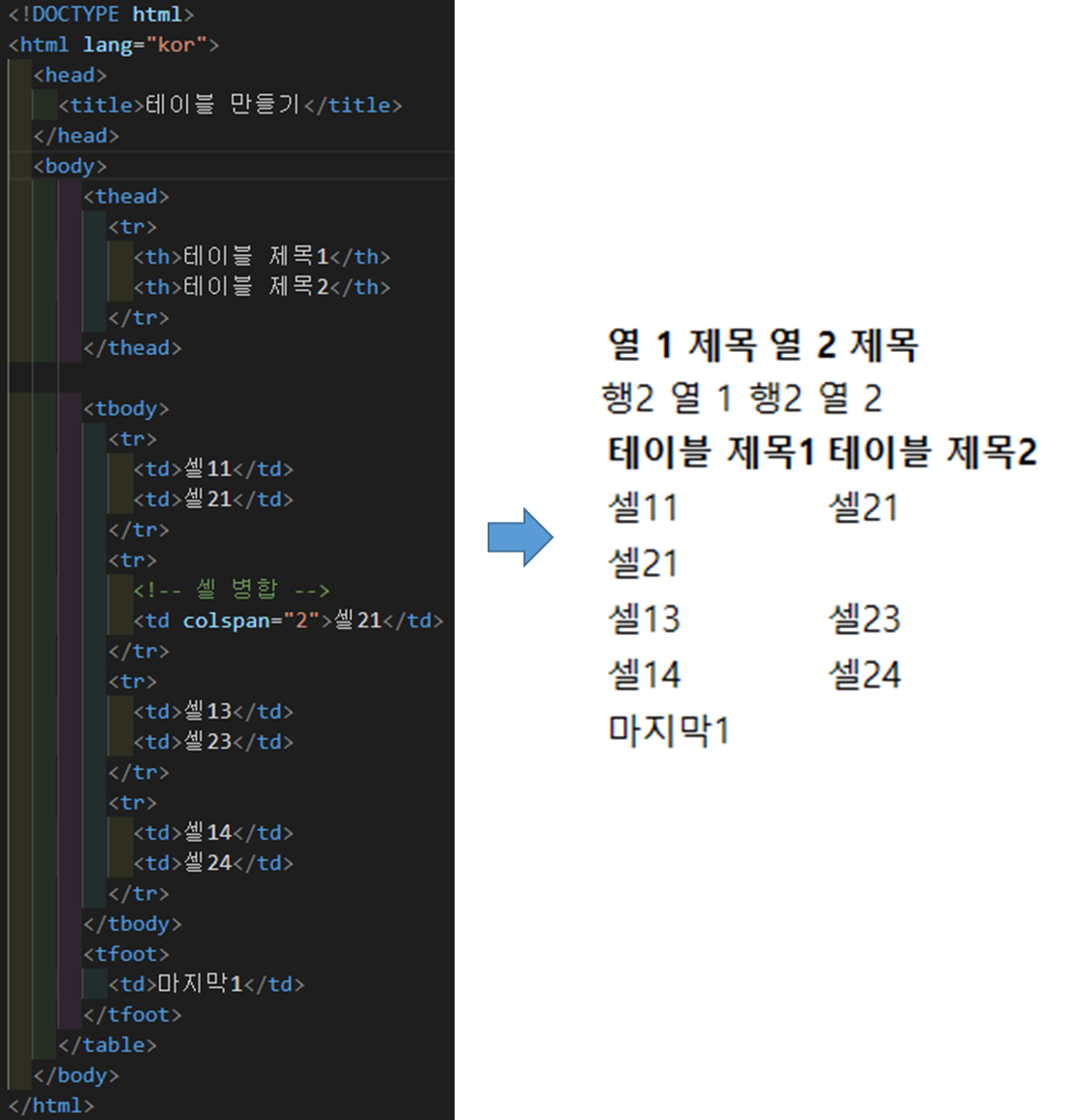Screen dimensions: 1076x1120
Task: Click the closing </head> tag
Action: click(77, 136)
